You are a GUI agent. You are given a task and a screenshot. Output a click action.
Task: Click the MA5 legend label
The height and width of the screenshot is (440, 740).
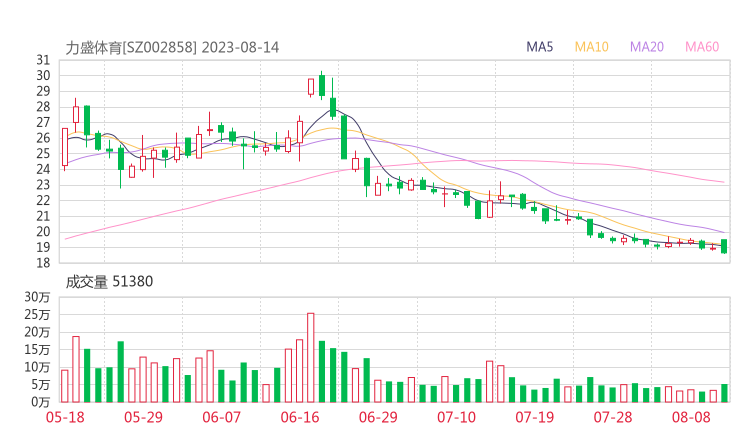(x=539, y=47)
